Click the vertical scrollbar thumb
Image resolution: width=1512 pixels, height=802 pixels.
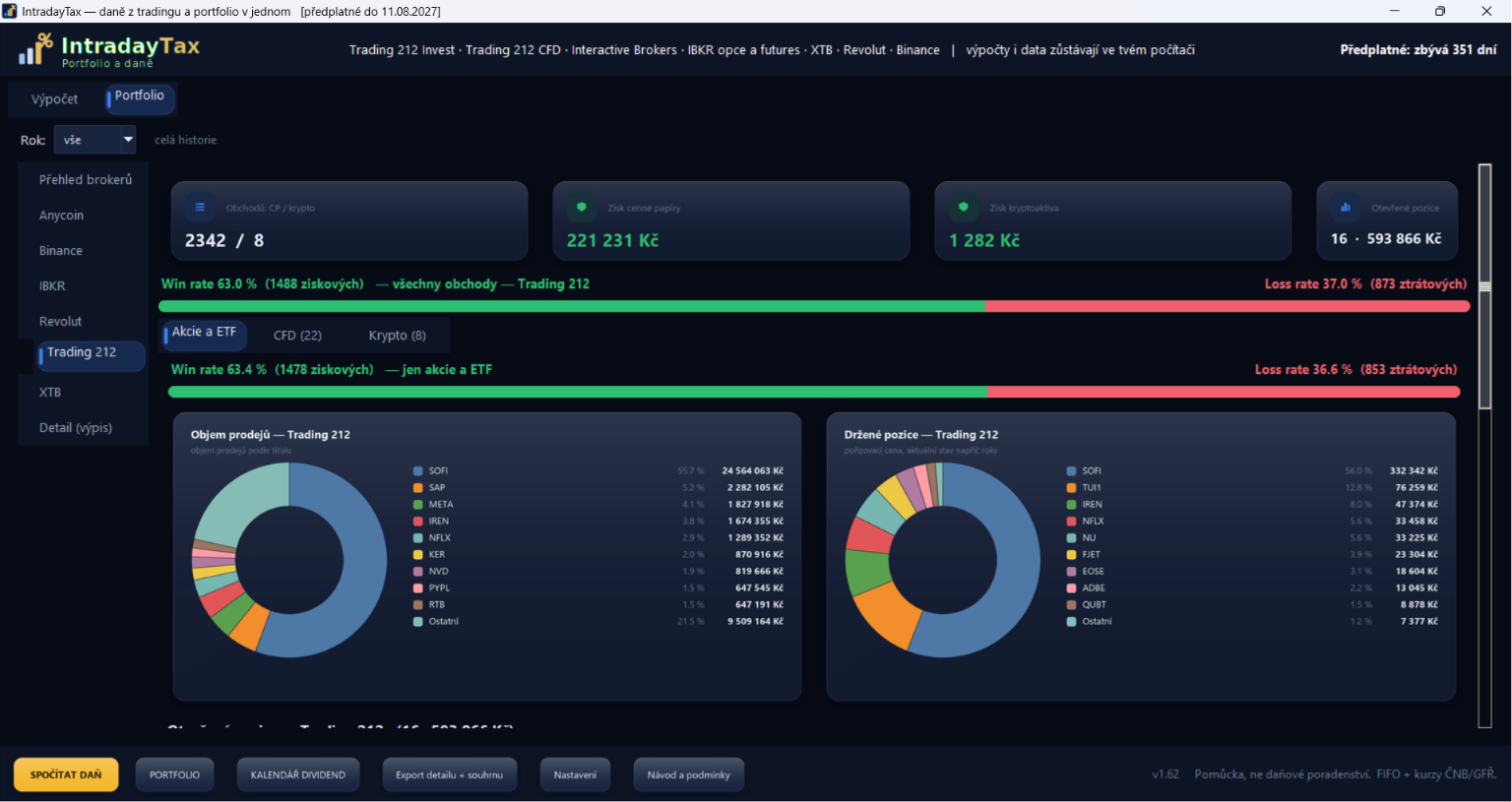(x=1485, y=286)
